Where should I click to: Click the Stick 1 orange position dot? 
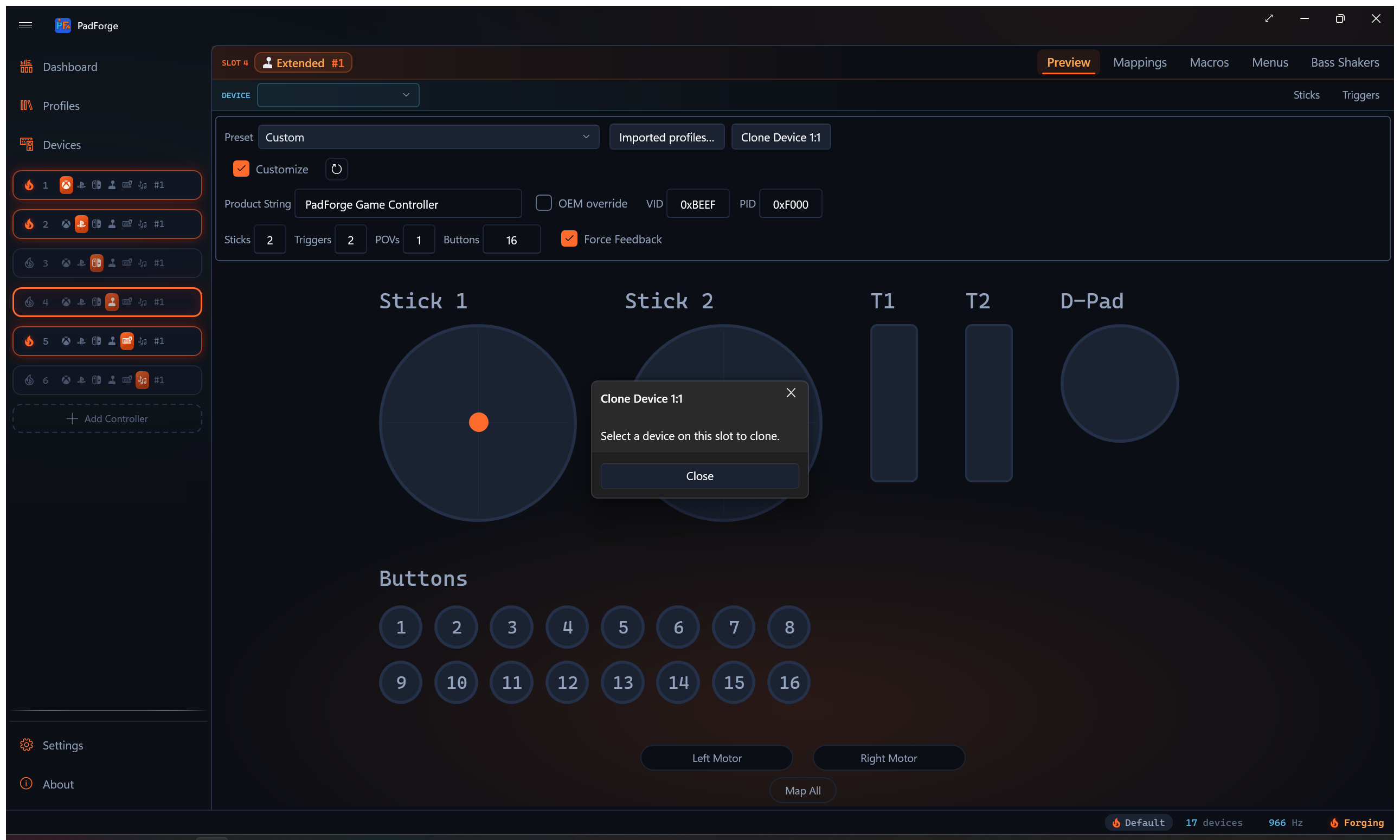click(x=479, y=422)
